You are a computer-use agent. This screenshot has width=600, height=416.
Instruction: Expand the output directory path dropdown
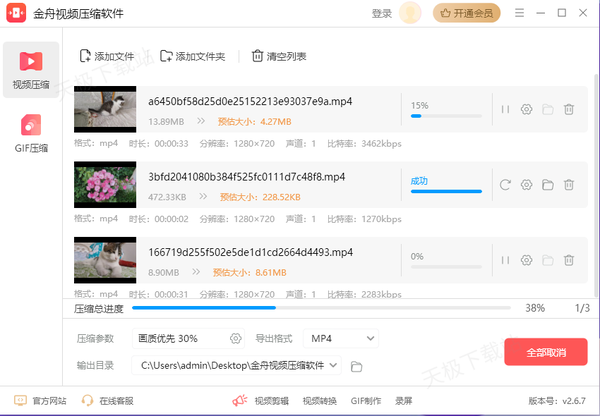[333, 366]
